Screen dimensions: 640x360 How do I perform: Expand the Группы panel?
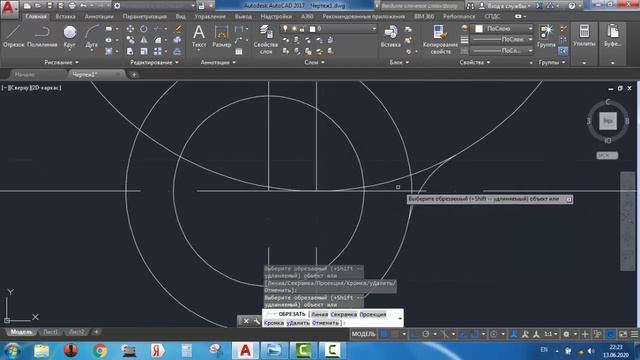(x=552, y=62)
